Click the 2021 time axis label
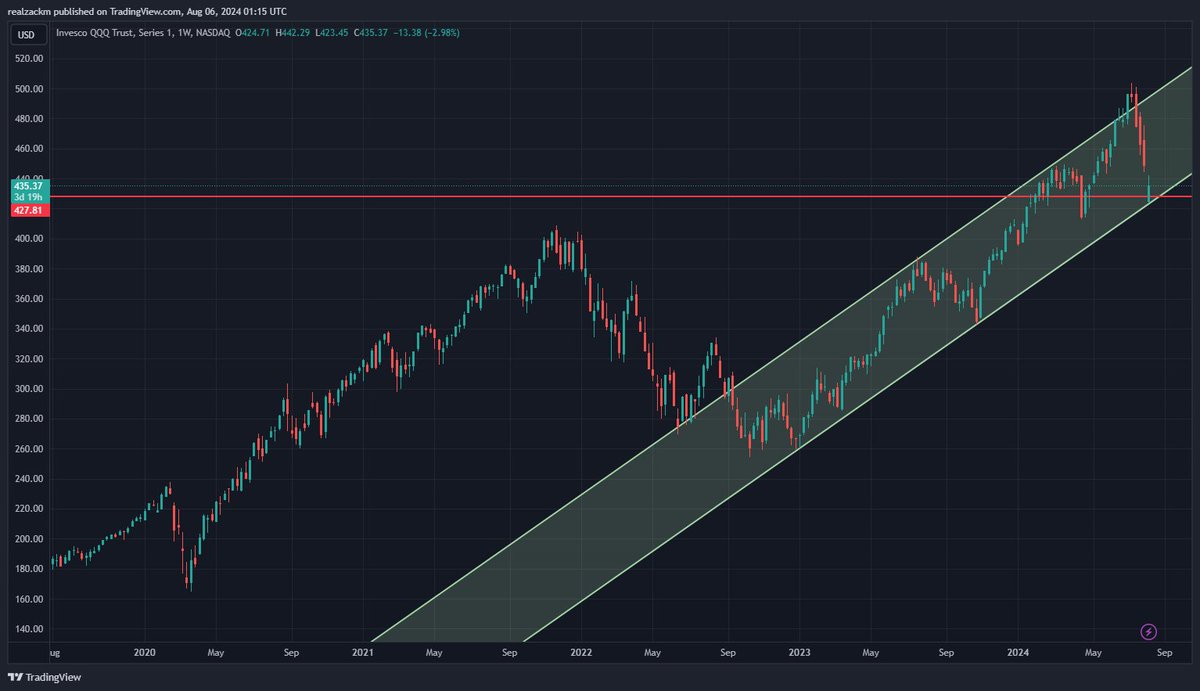Viewport: 1200px width, 691px height. pyautogui.click(x=363, y=652)
